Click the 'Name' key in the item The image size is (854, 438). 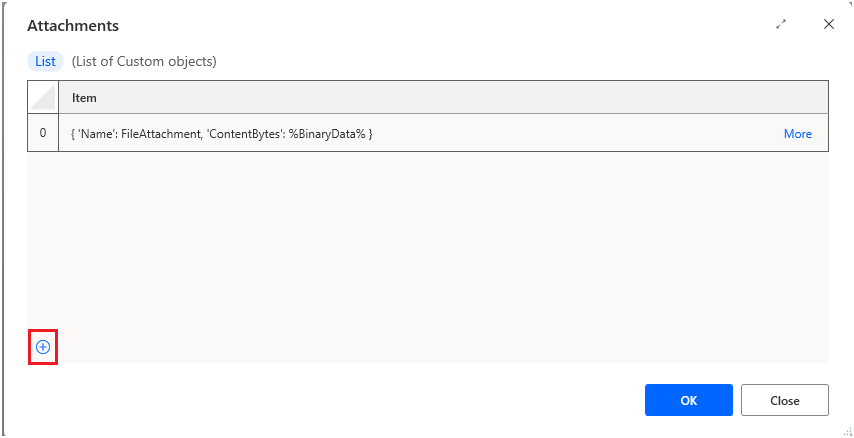(x=97, y=134)
